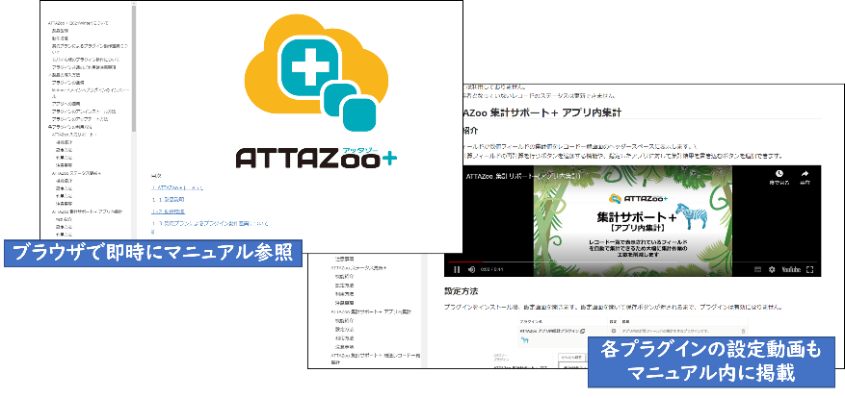Click the video thumbnail 集計サポート+ アプリ内集計
845x398 pixels.
(632, 221)
